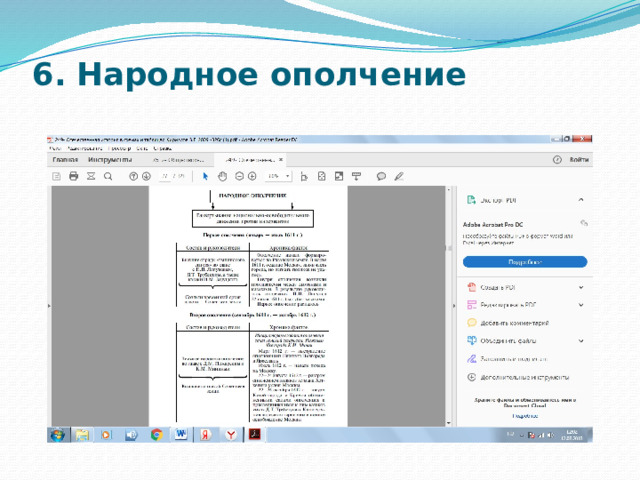Image resolution: width=640 pixels, height=480 pixels.
Task: Click the link icon beside Adobe Acrobat Pro DC
Action: coord(584,223)
